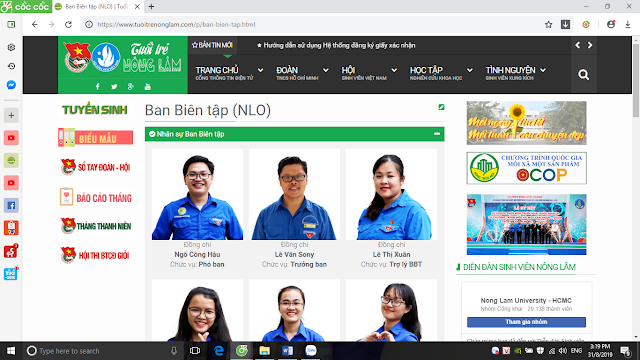Click the Twitter icon under site logo

coord(114,87)
